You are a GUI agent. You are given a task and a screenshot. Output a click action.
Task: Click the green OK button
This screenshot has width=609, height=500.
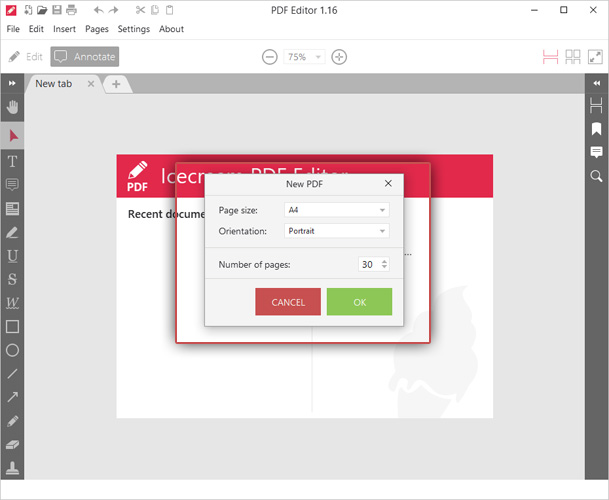[360, 302]
